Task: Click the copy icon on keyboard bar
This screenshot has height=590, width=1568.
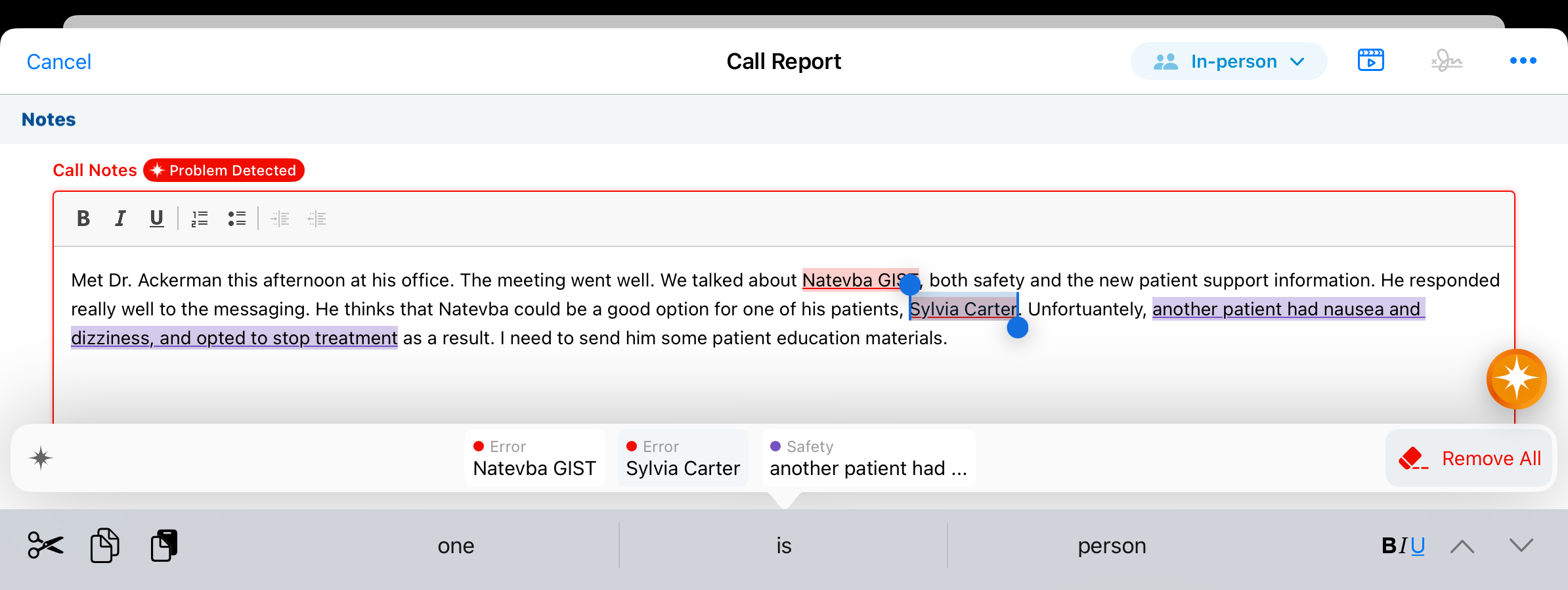Action: (x=105, y=545)
